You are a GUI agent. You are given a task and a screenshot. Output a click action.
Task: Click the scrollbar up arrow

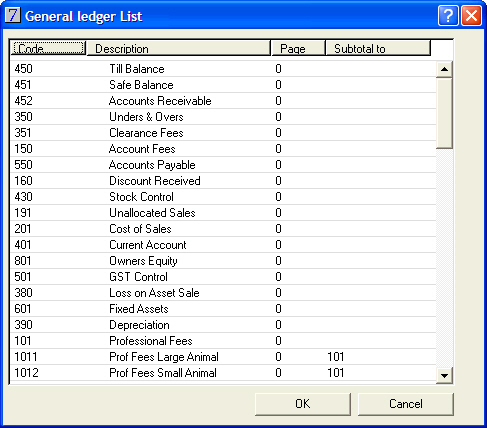click(444, 69)
